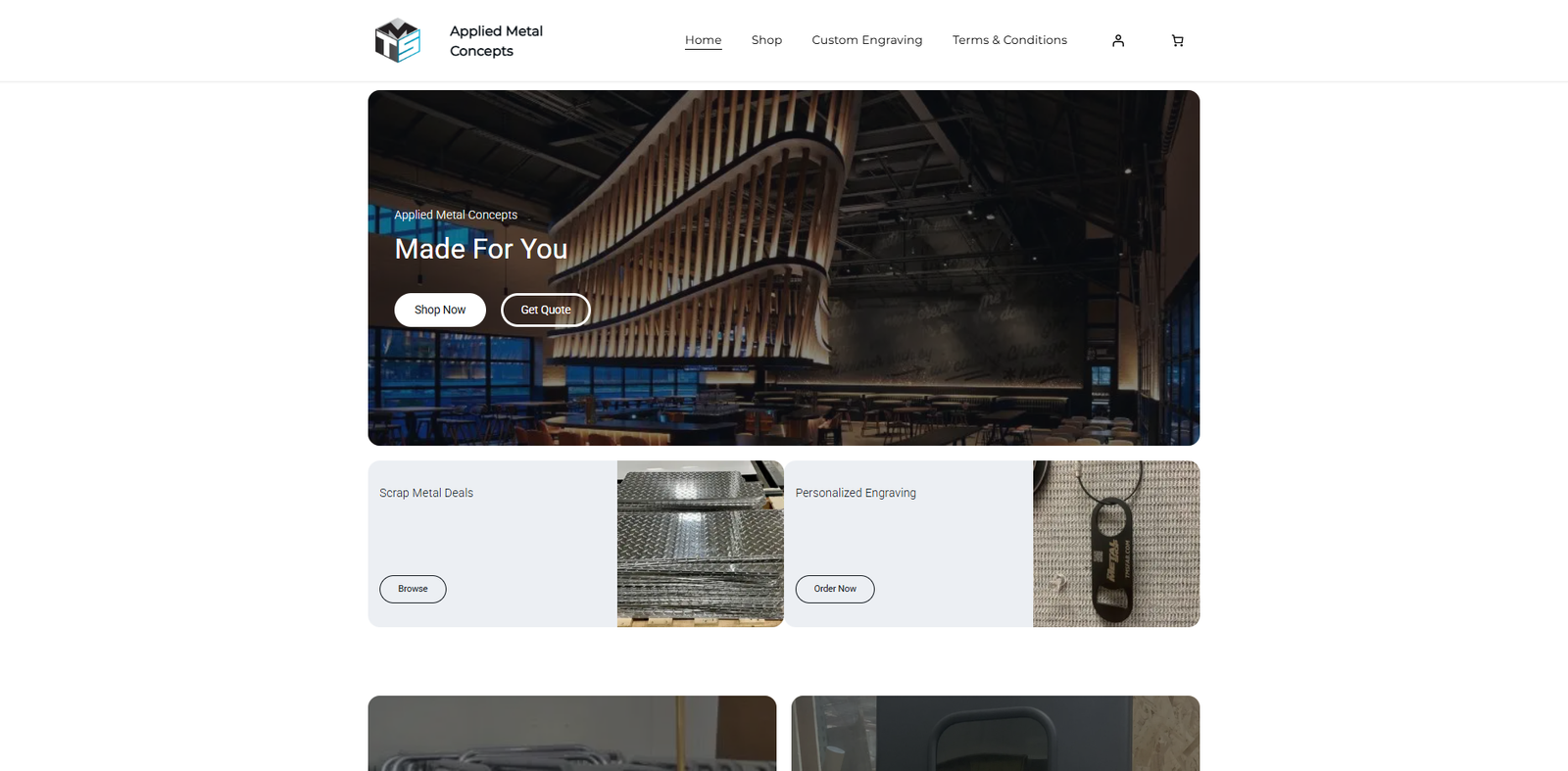The width and height of the screenshot is (1568, 771).
Task: Open the bottom-right product image card
Action: pyautogui.click(x=996, y=733)
